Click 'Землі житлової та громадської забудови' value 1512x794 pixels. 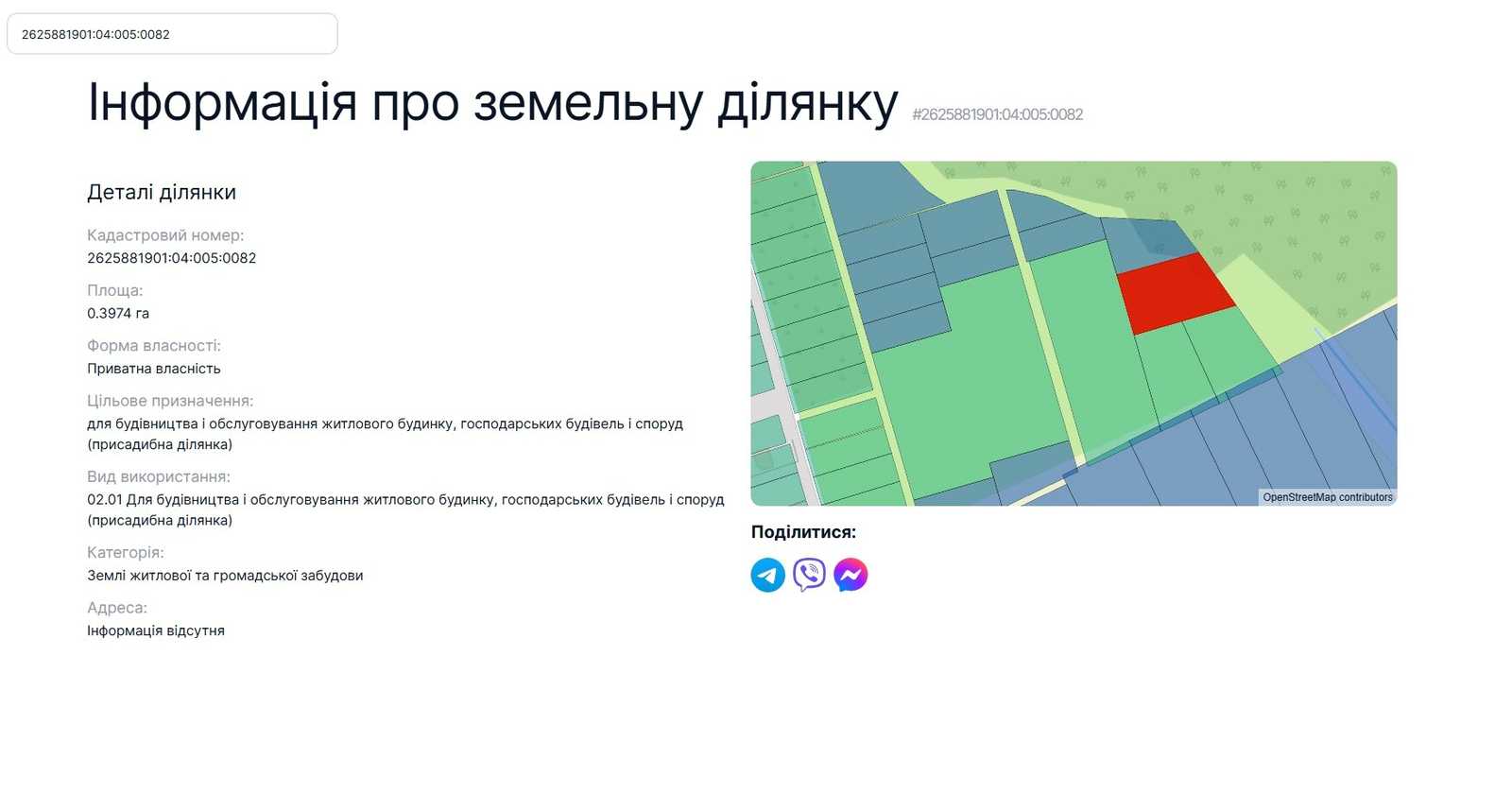click(x=225, y=576)
